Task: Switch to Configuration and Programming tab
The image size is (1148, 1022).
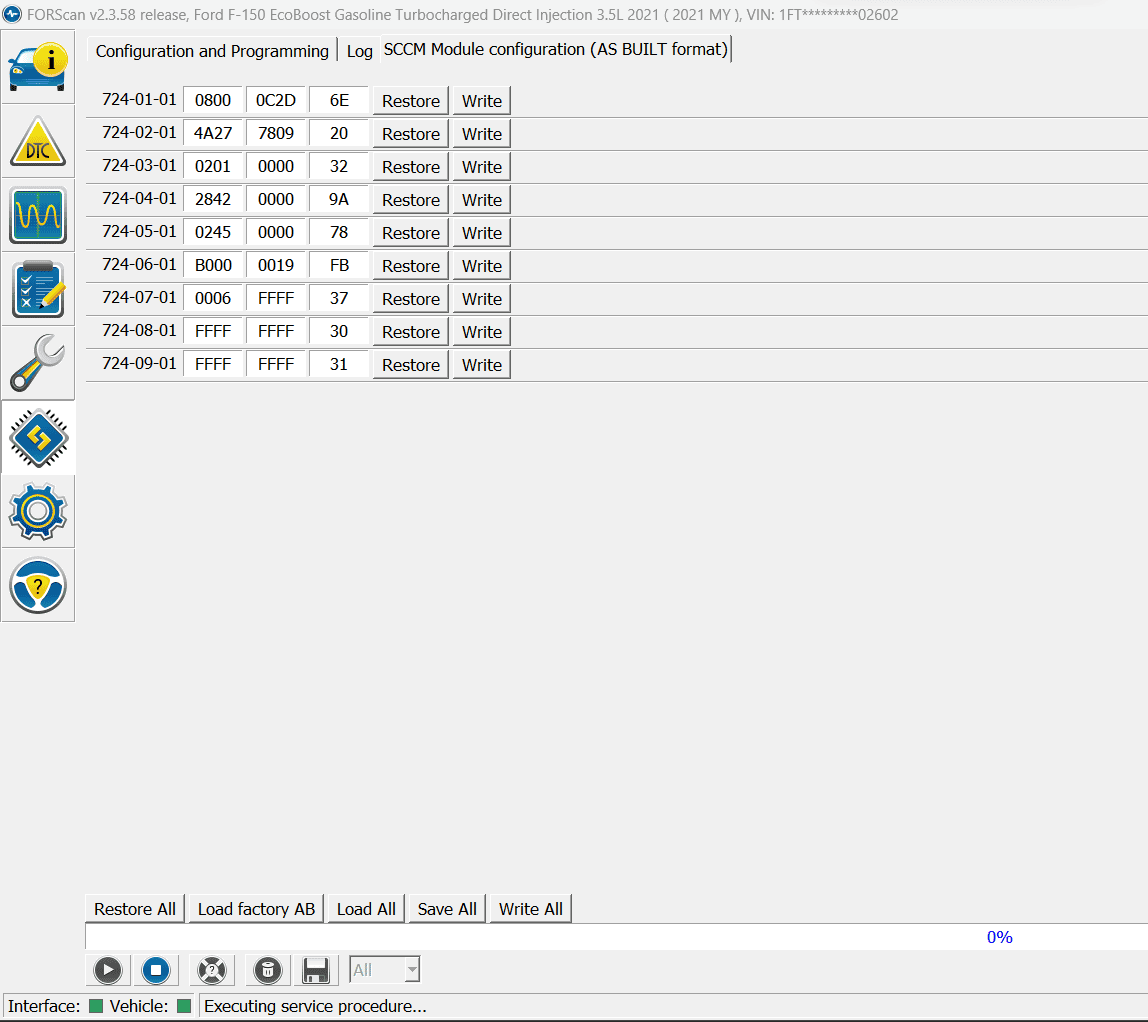Action: pos(212,51)
